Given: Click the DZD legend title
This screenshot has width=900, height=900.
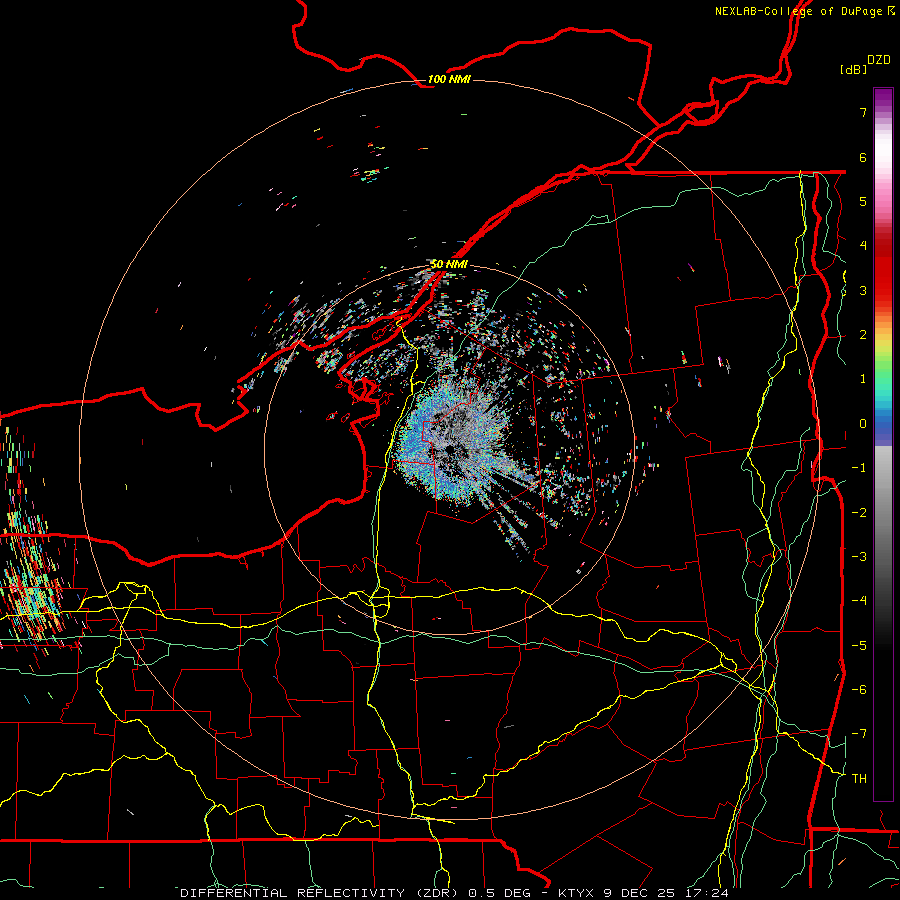Looking at the screenshot, I should click(x=879, y=60).
